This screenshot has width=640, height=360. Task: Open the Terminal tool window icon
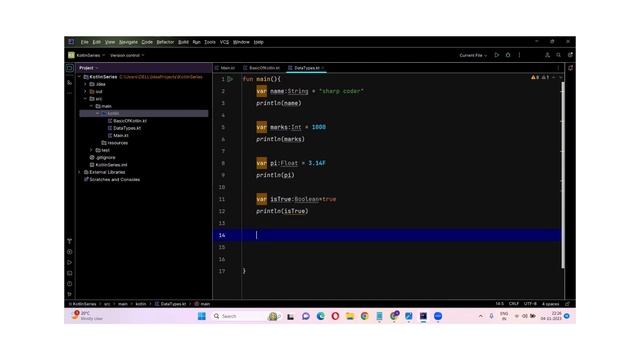tap(70, 273)
